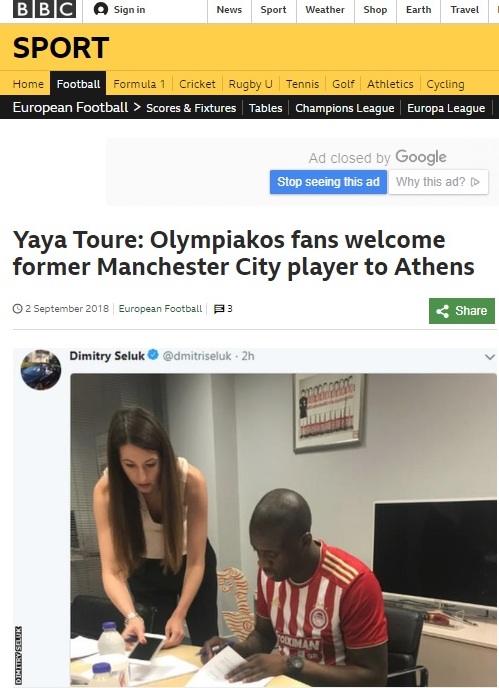The width and height of the screenshot is (499, 688).
Task: Click the Why this ad? button
Action: point(438,182)
